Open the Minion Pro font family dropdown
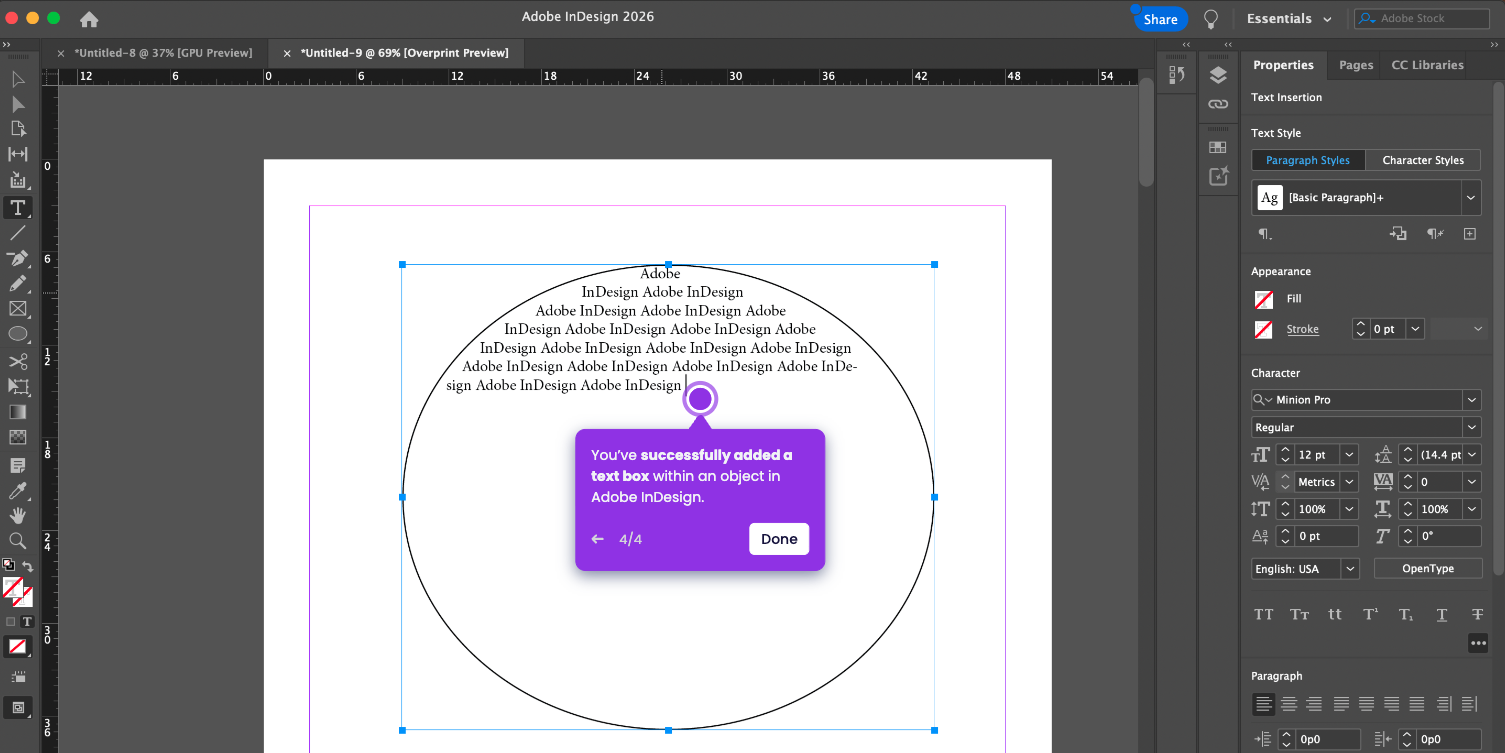Screen dimensions: 1505x753 pyautogui.click(x=1471, y=400)
